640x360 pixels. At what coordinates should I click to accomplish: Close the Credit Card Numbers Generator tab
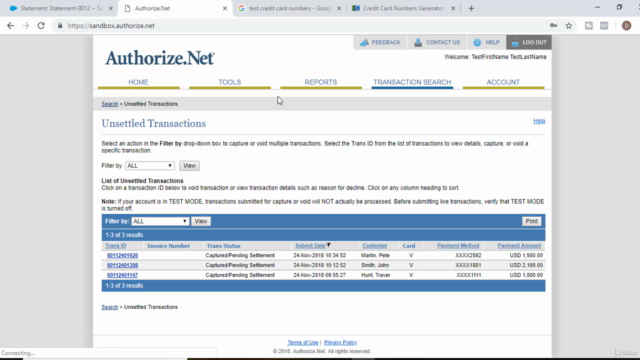click(453, 8)
